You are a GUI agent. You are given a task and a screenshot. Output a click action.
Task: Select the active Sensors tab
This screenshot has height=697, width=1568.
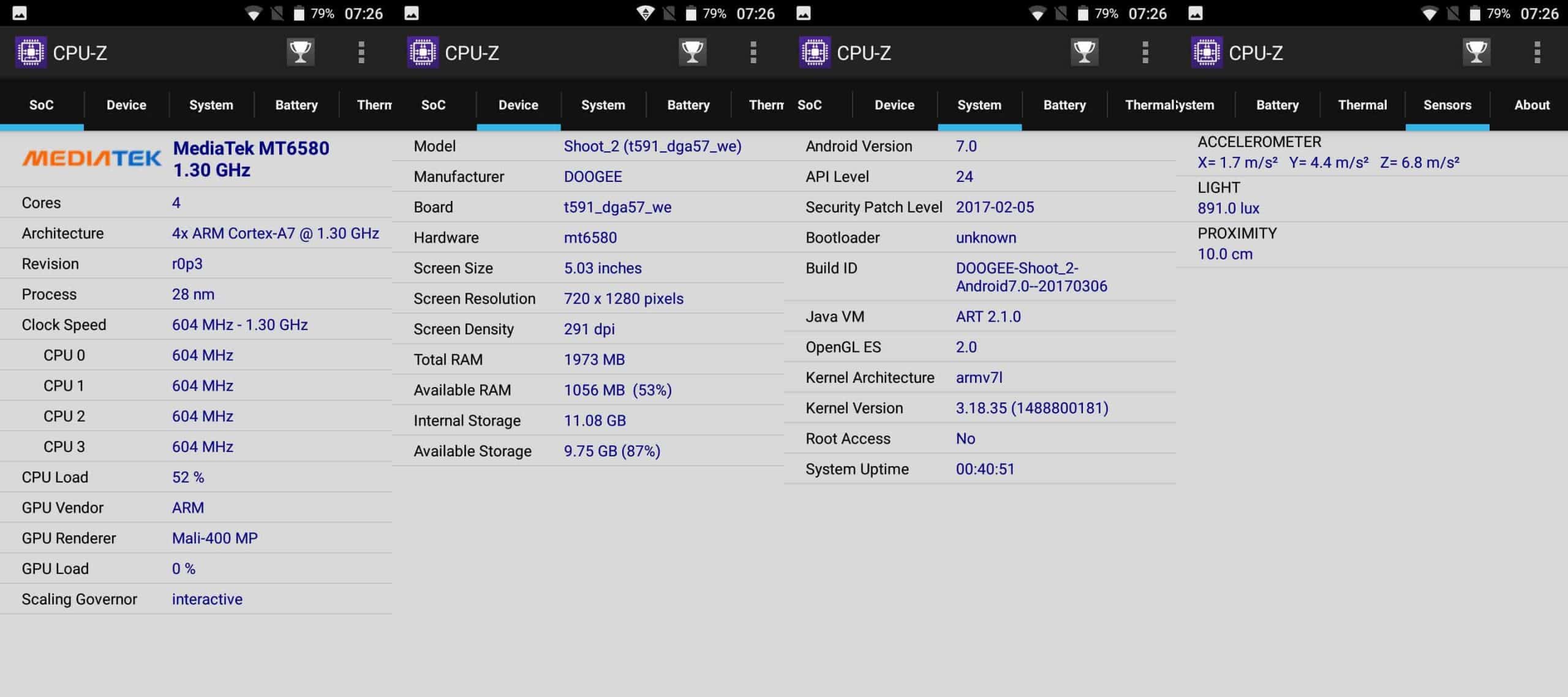pos(1447,105)
